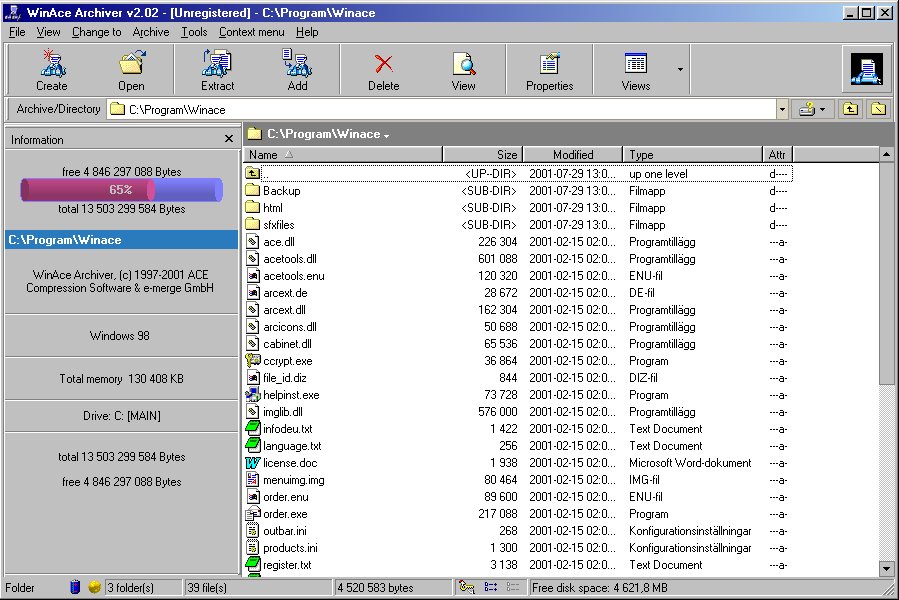The height and width of the screenshot is (600, 899).
Task: Sort by the Size column header
Action: click(x=483, y=154)
